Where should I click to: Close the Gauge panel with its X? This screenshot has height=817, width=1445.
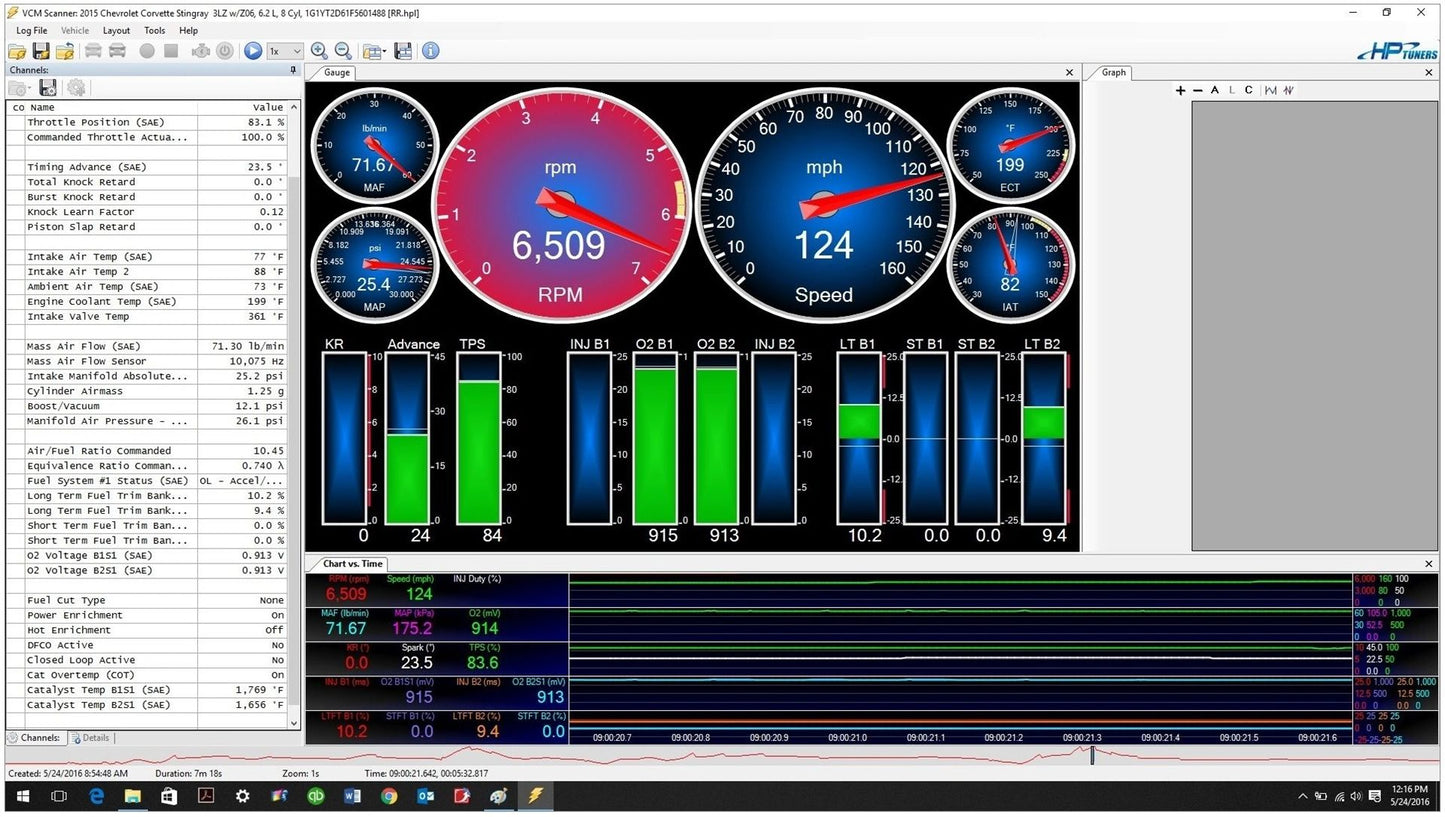(1069, 73)
